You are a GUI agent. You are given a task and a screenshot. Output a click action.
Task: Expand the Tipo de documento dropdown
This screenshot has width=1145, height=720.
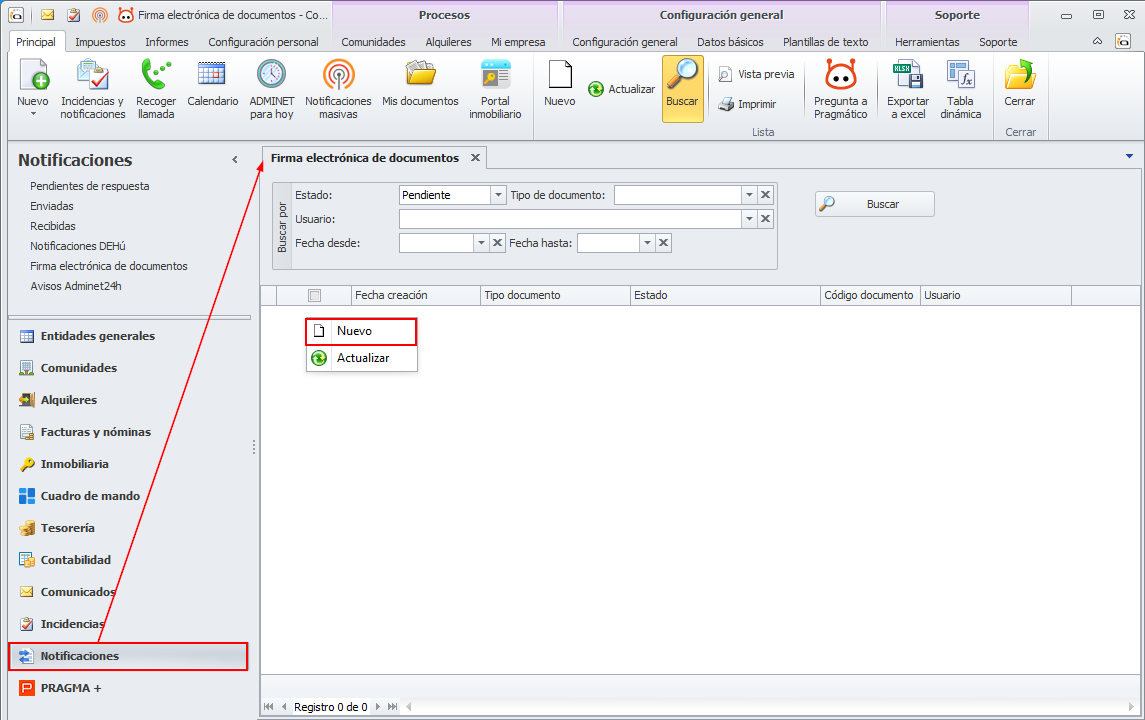pos(749,195)
